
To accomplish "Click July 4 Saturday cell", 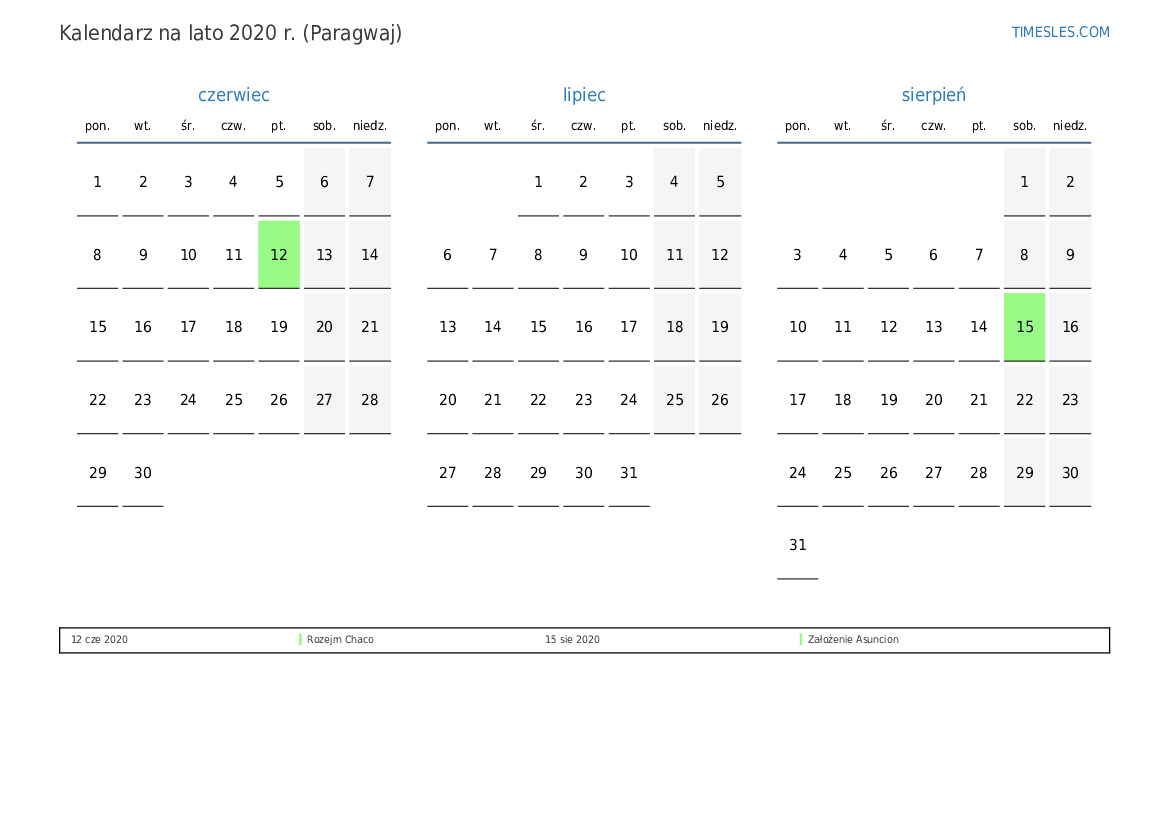I will (674, 182).
